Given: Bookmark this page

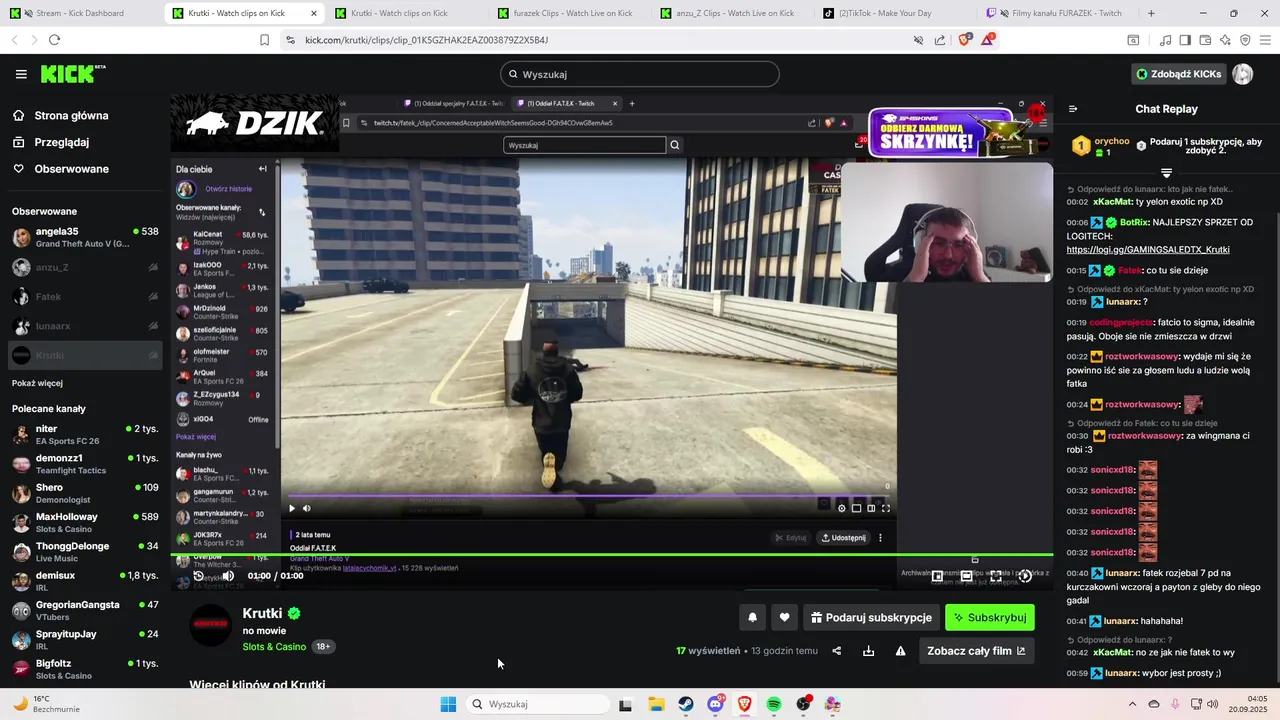Looking at the screenshot, I should 264,40.
